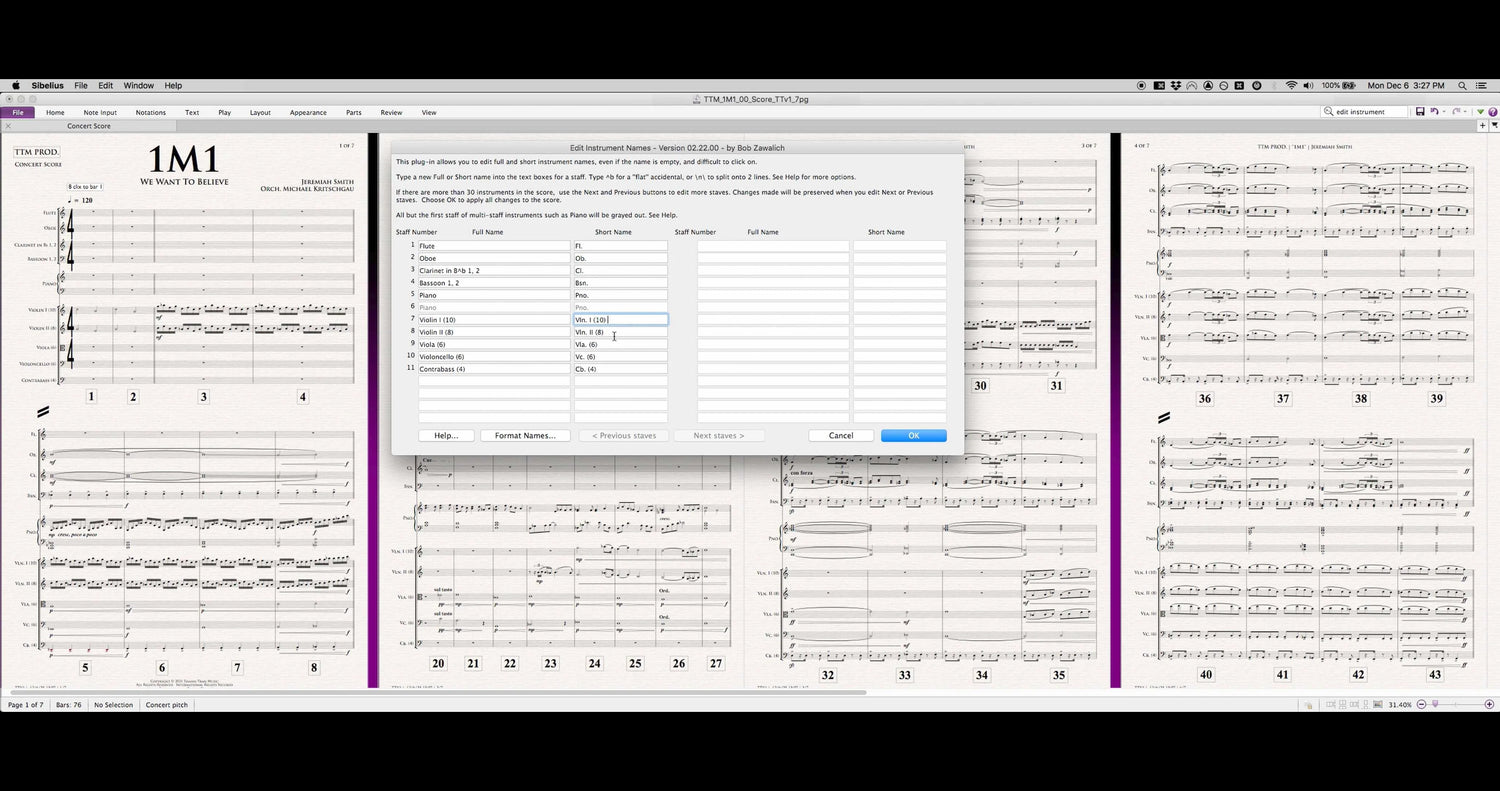The image size is (1500, 791).
Task: Click the plus icon to open new tab
Action: [1482, 126]
